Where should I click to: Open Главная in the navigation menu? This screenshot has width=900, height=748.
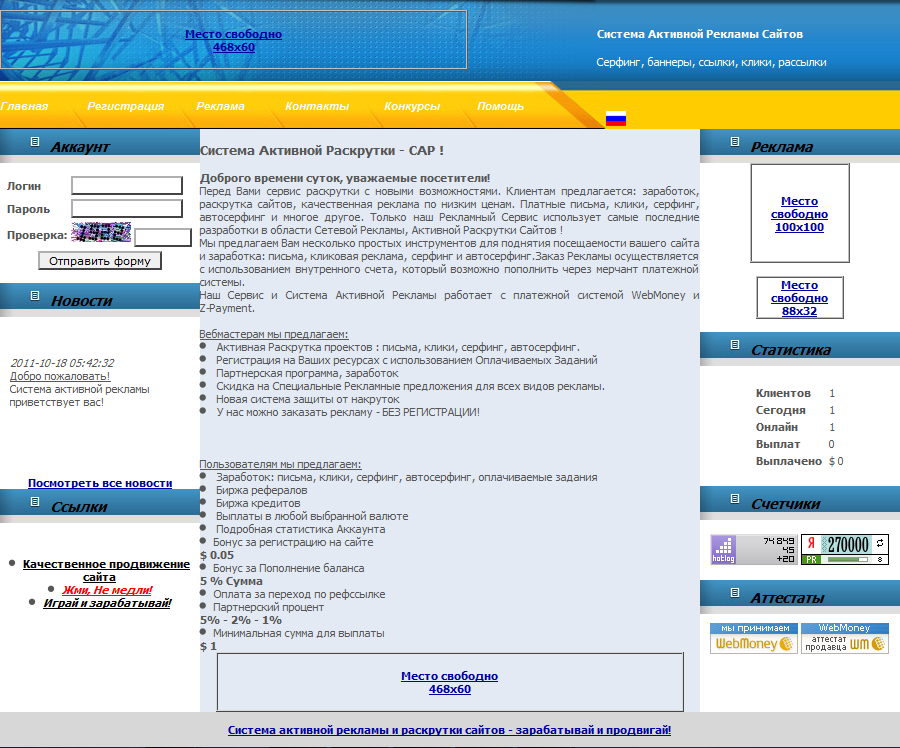point(24,106)
